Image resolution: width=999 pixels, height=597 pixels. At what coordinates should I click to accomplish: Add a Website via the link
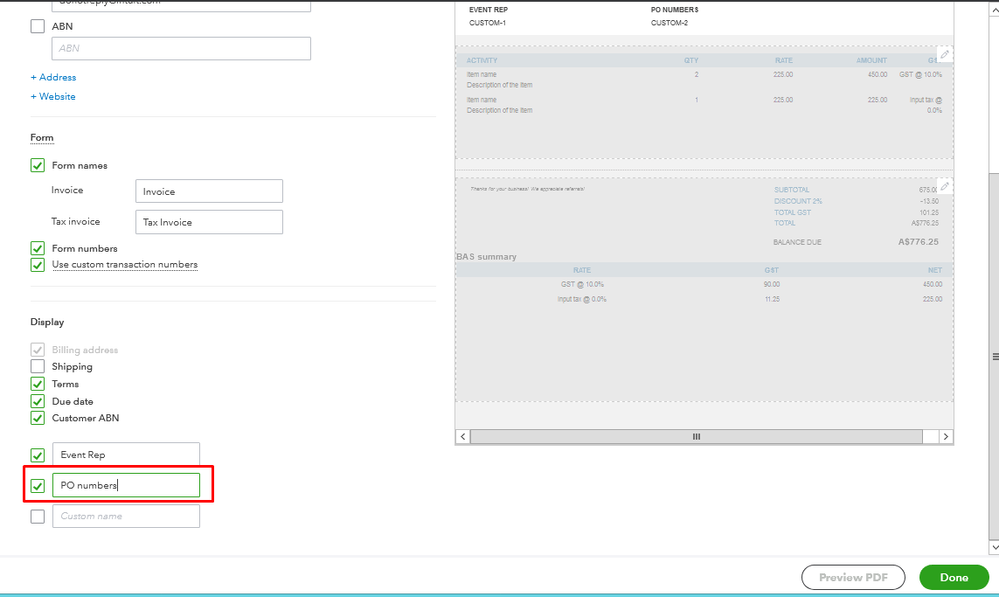pyautogui.click(x=53, y=96)
